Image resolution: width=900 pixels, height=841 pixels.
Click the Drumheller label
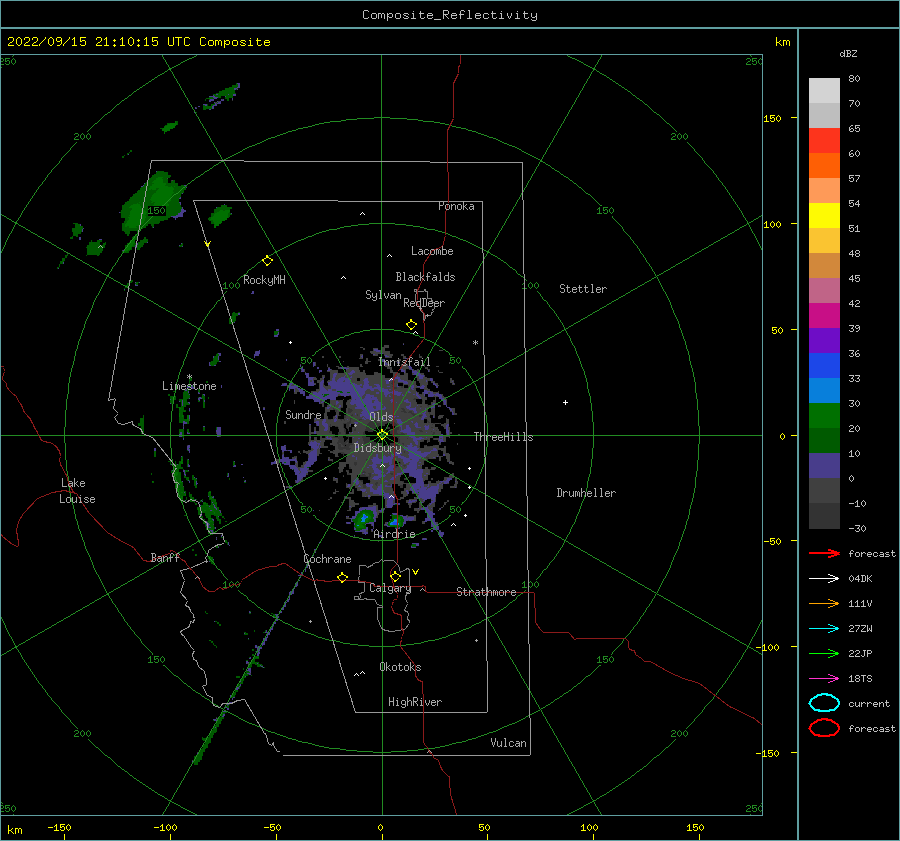click(x=586, y=493)
